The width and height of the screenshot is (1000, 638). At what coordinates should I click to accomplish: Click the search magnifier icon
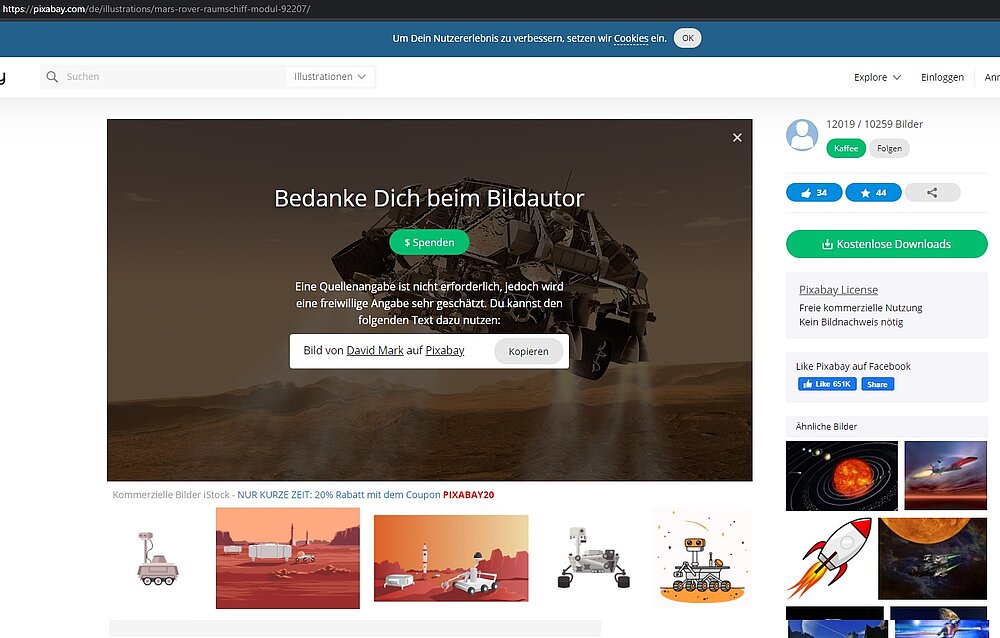pos(52,77)
